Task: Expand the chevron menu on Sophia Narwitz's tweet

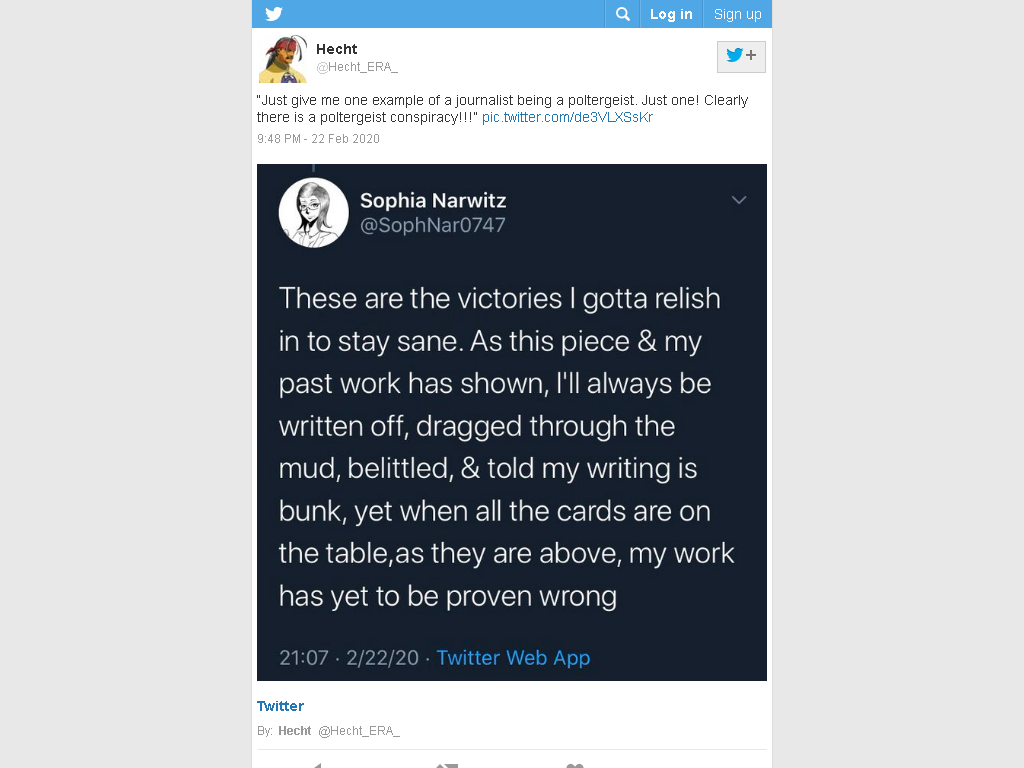Action: [x=739, y=200]
